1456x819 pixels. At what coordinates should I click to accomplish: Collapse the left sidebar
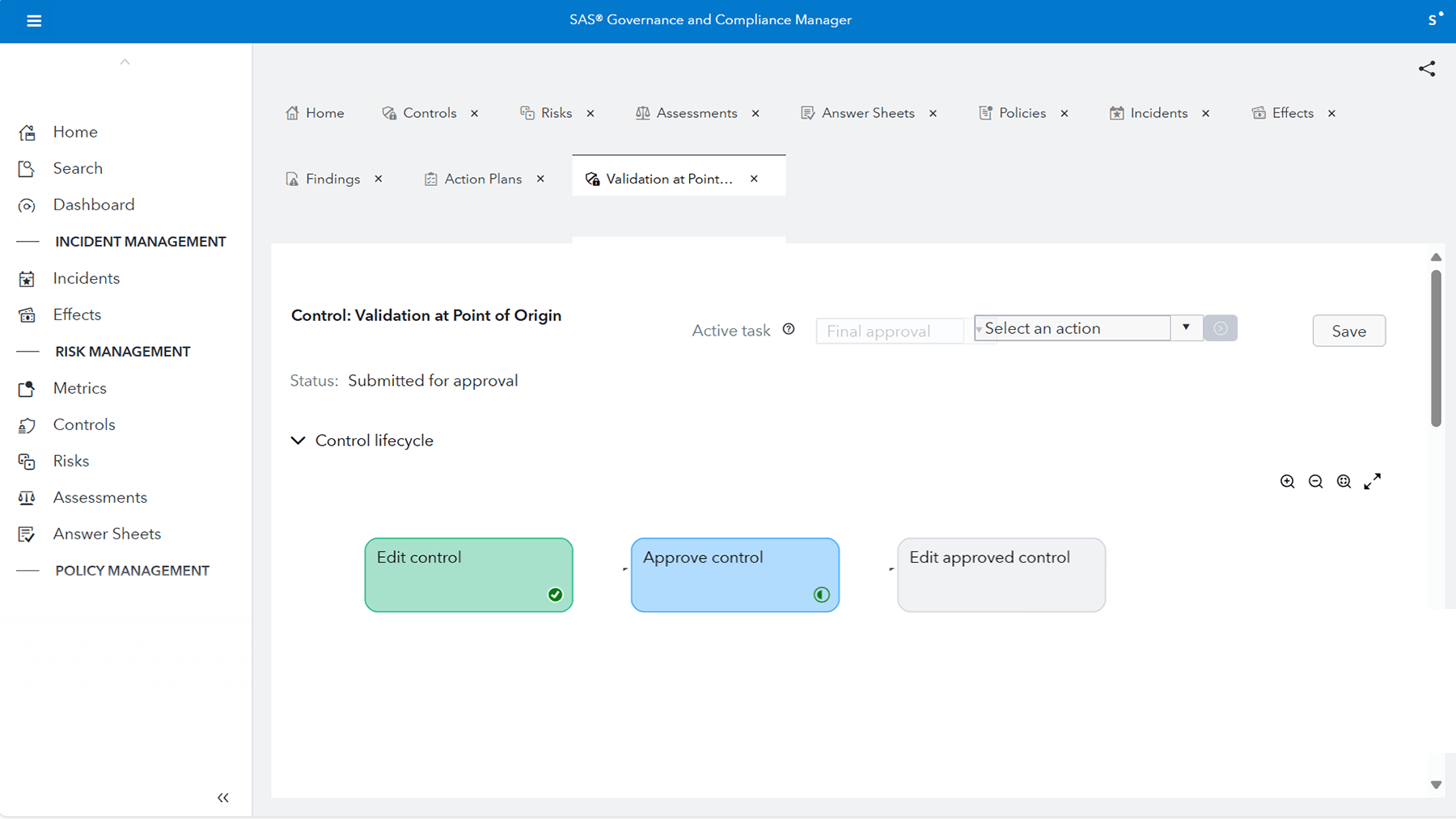coord(223,797)
